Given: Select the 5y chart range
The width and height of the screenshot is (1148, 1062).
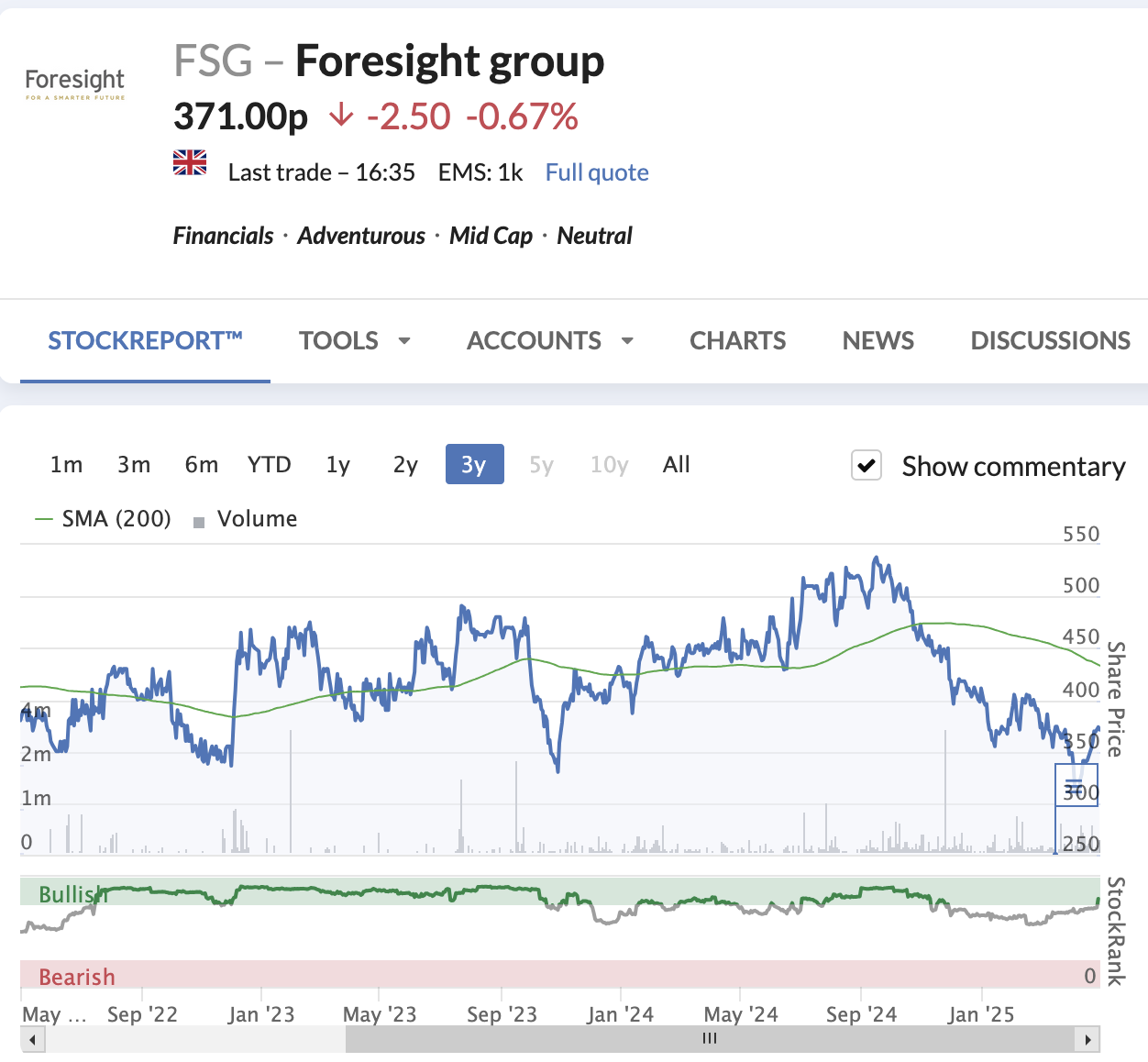Looking at the screenshot, I should point(542,465).
